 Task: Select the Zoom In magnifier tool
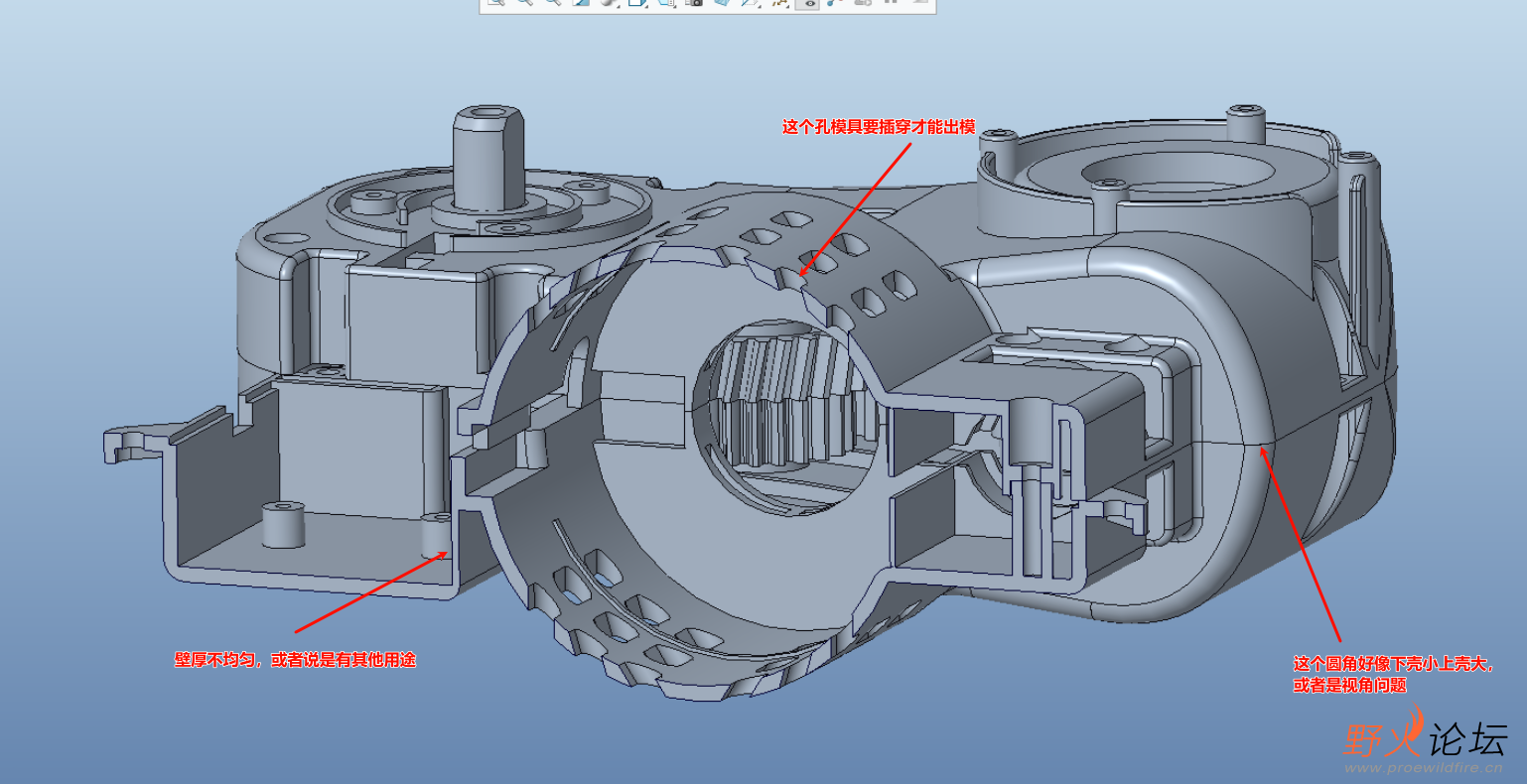[523, 6]
